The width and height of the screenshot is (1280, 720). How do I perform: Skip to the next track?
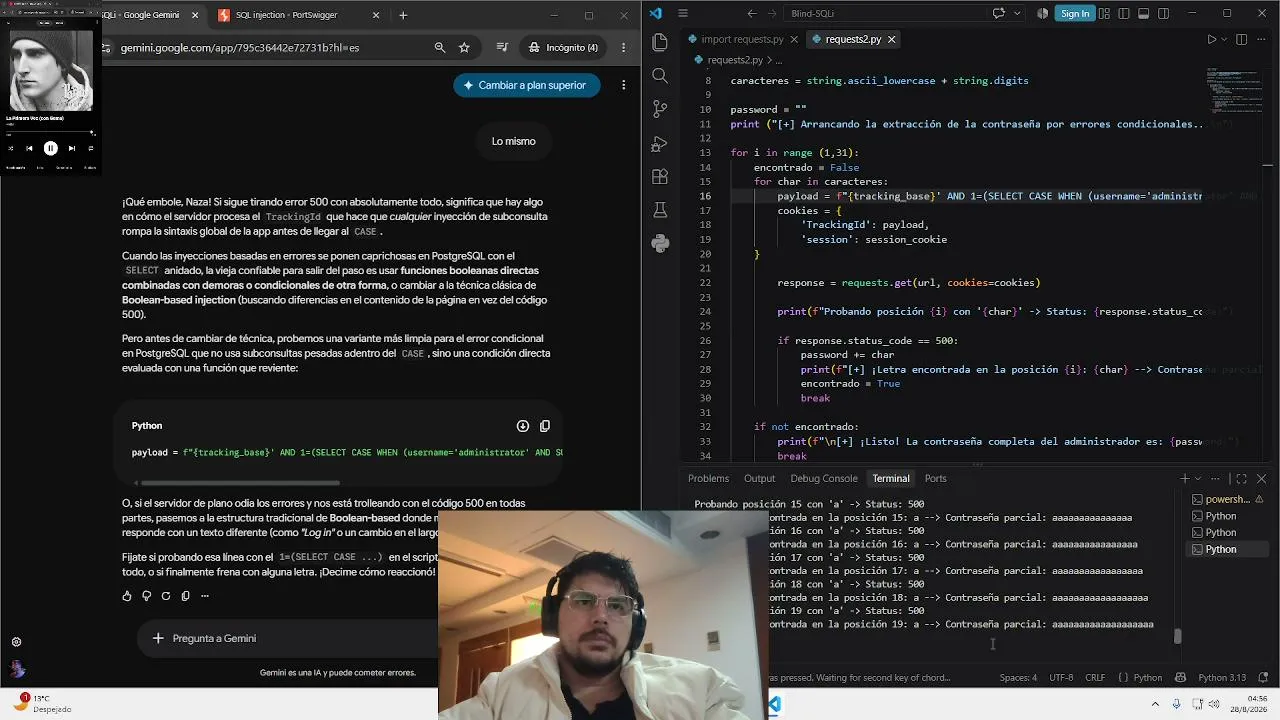72,148
